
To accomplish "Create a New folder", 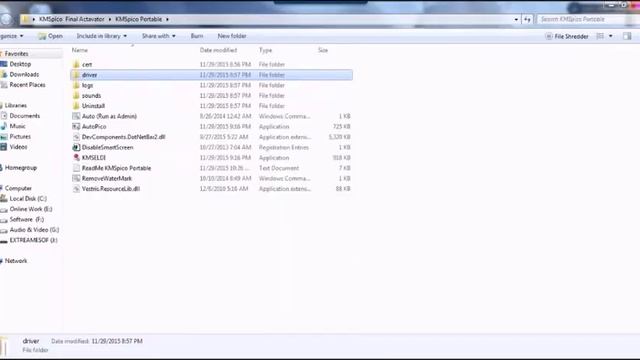I will coord(232,36).
